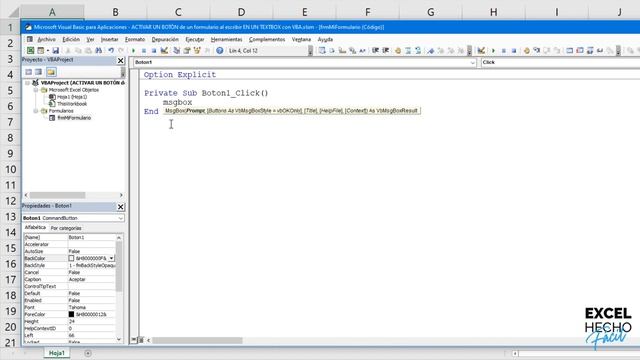Add a new sheet in the Excel window

[88, 353]
